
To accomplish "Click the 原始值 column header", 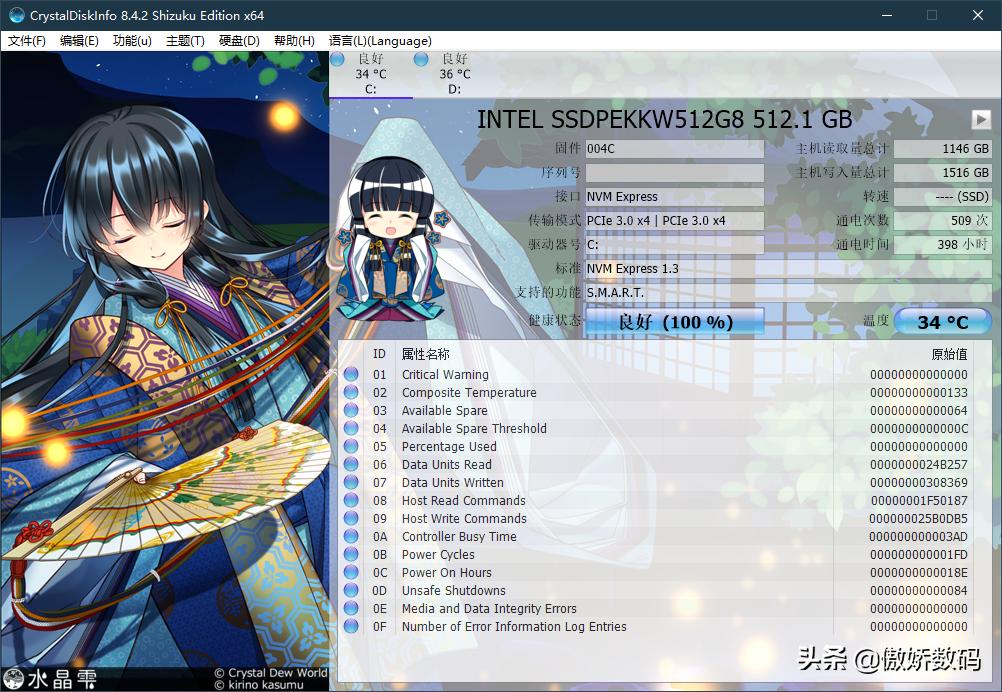I will [x=948, y=354].
